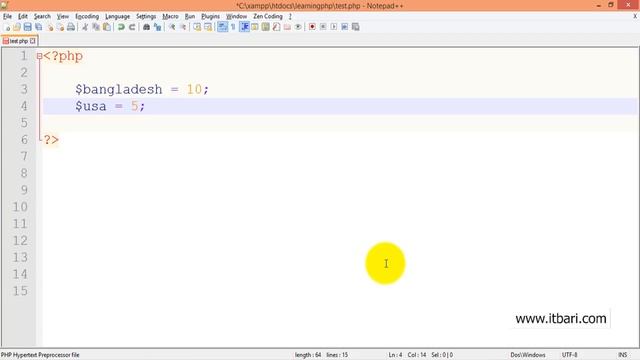Screen dimensions: 640x360
Task: Click line number 10 in the margin
Action: coord(20,207)
